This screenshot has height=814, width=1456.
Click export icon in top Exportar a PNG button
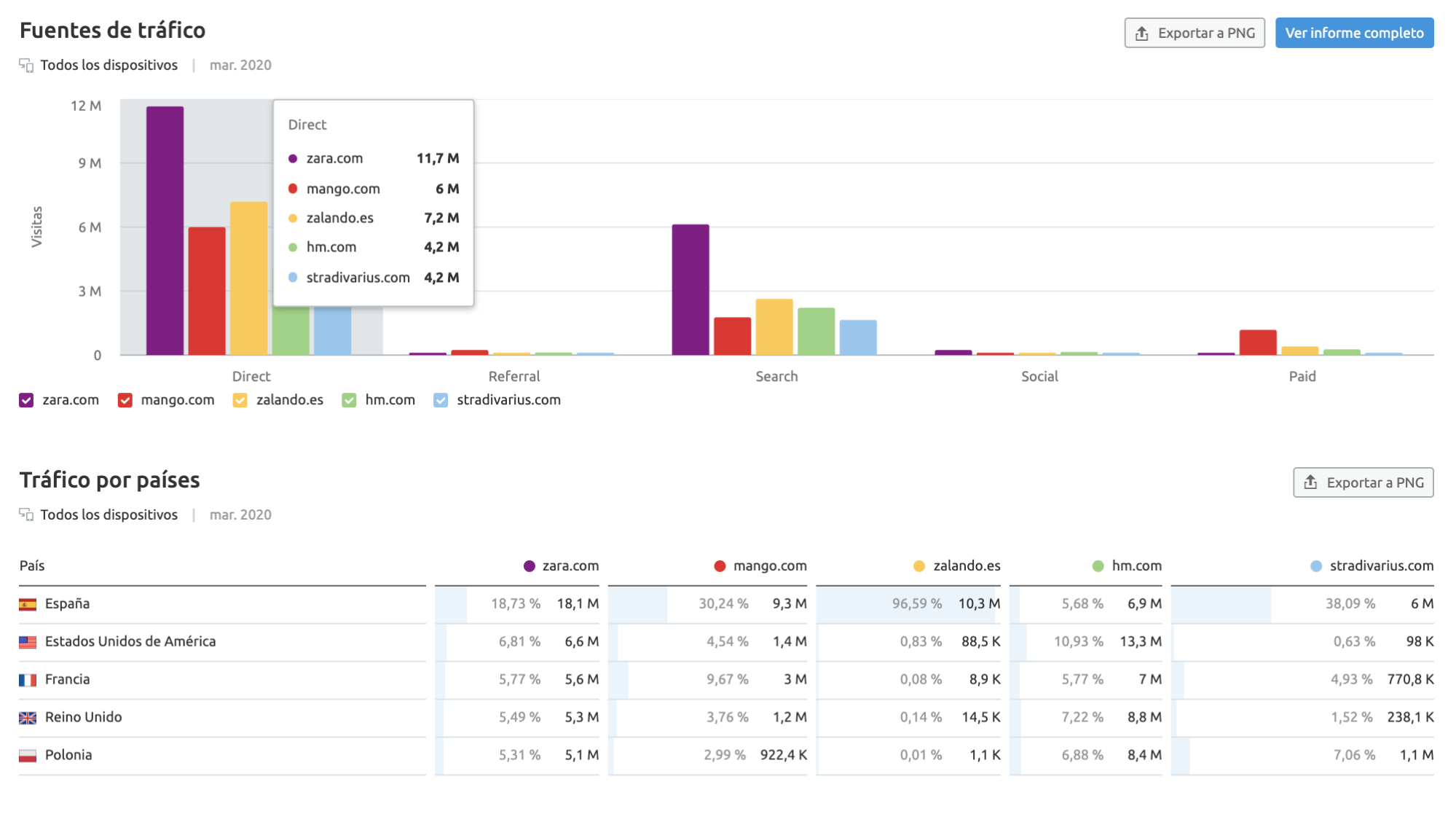[x=1142, y=34]
